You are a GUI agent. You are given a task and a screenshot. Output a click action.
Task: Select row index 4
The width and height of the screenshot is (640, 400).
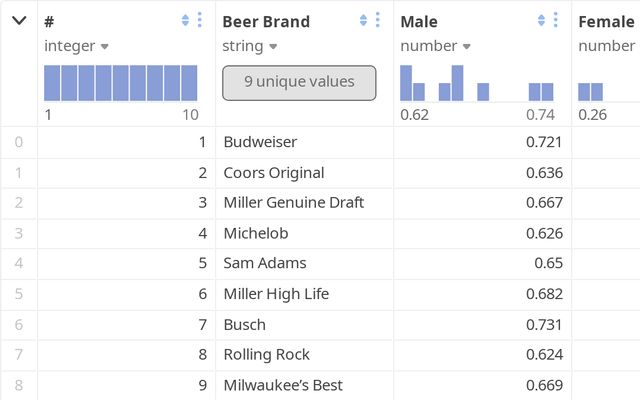click(x=18, y=263)
